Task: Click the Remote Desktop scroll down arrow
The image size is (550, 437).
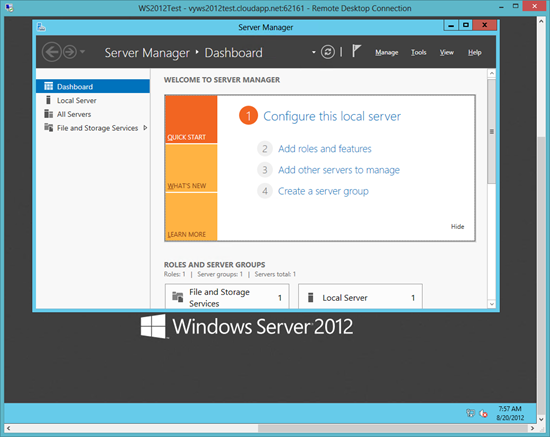Action: point(541,419)
